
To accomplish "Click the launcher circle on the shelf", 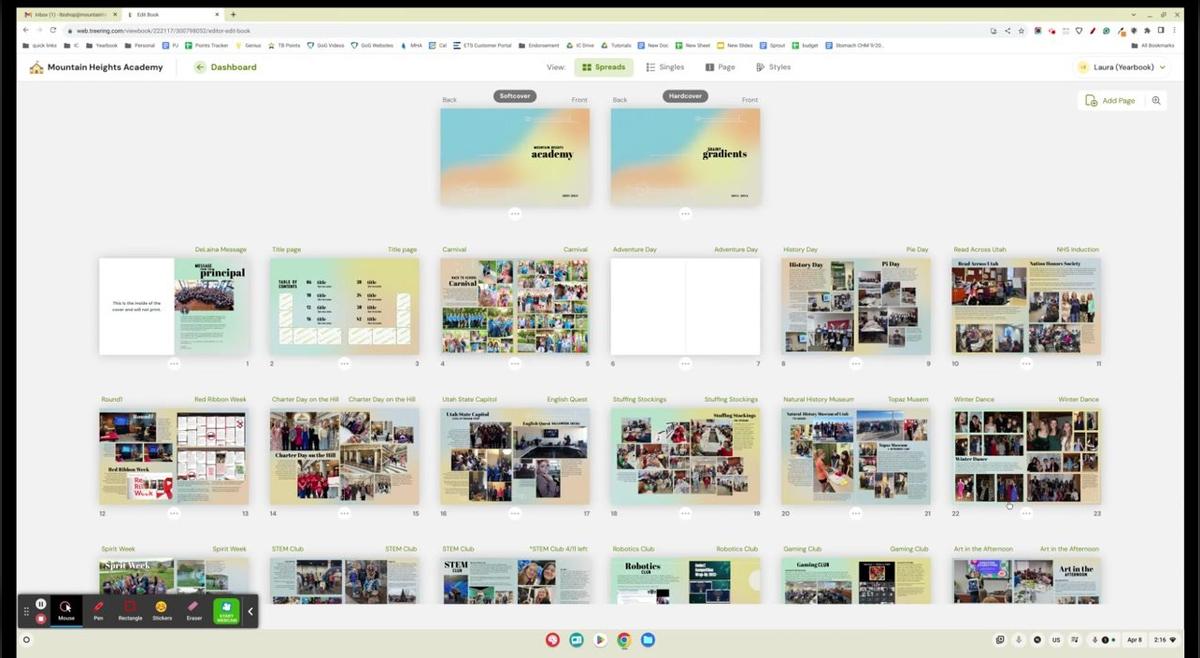I will tap(26, 640).
